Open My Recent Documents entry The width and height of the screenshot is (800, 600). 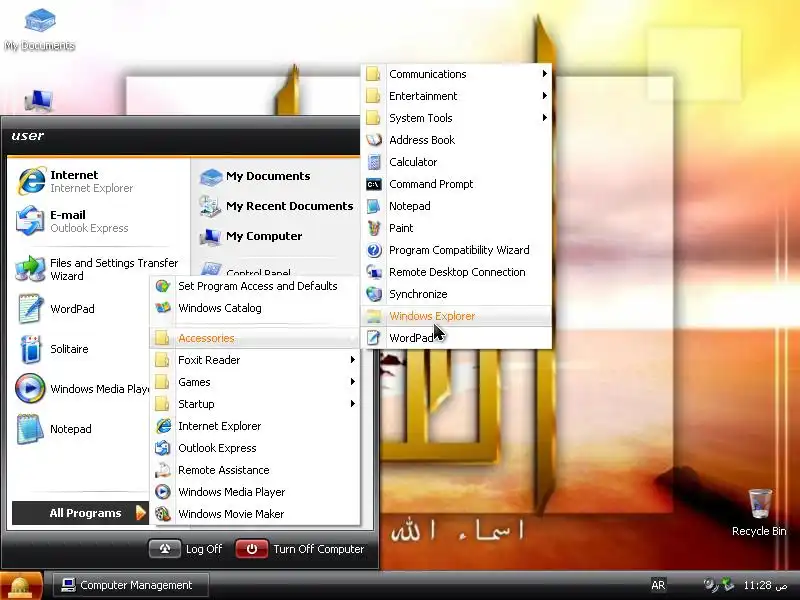point(276,206)
